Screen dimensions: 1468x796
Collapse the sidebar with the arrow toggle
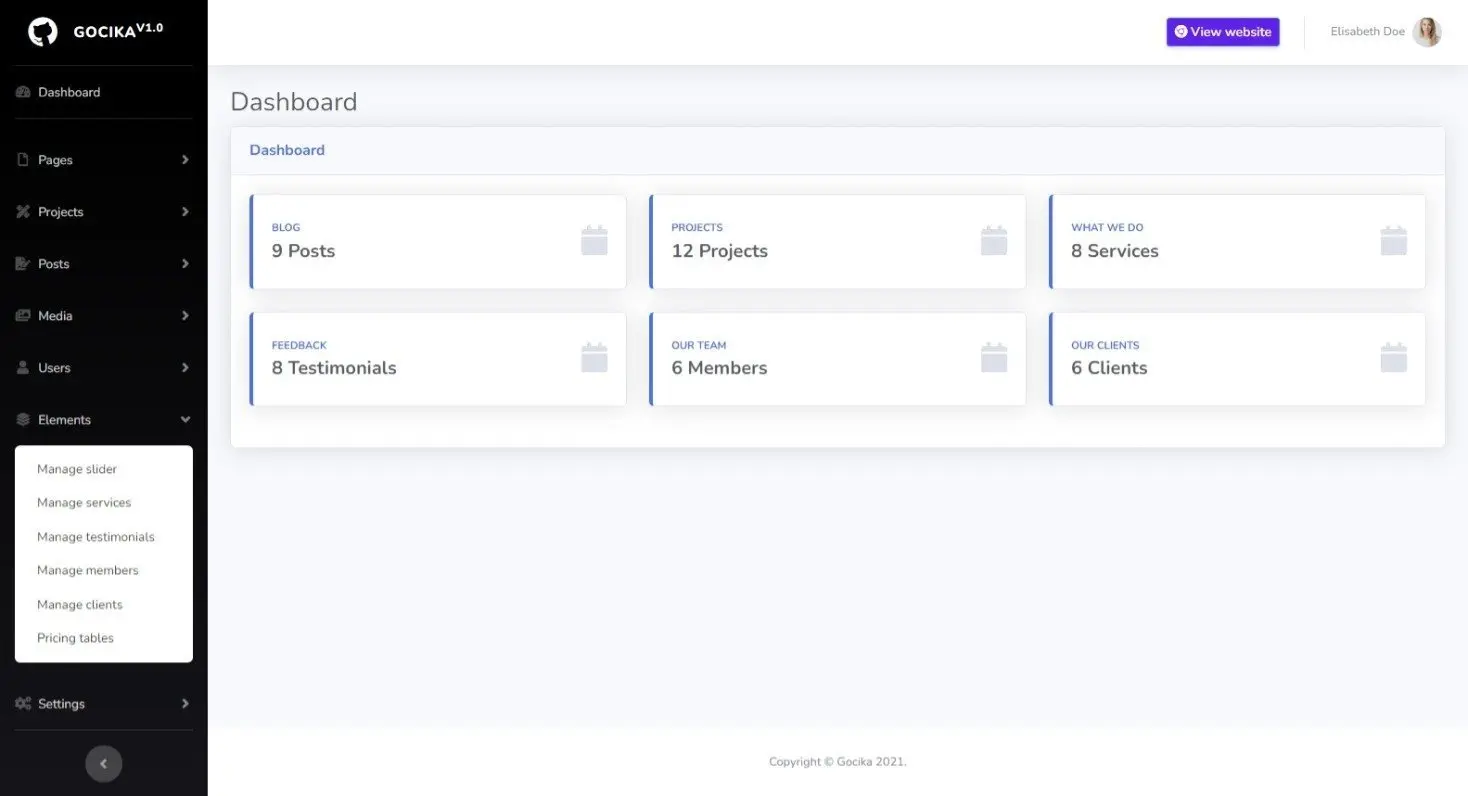pyautogui.click(x=104, y=764)
